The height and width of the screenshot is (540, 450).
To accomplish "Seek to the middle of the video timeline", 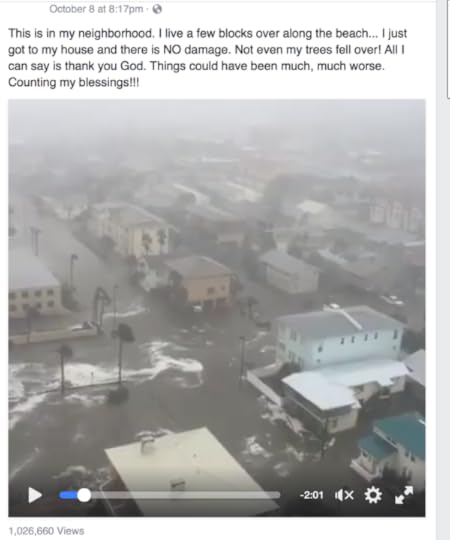I will tap(169, 496).
